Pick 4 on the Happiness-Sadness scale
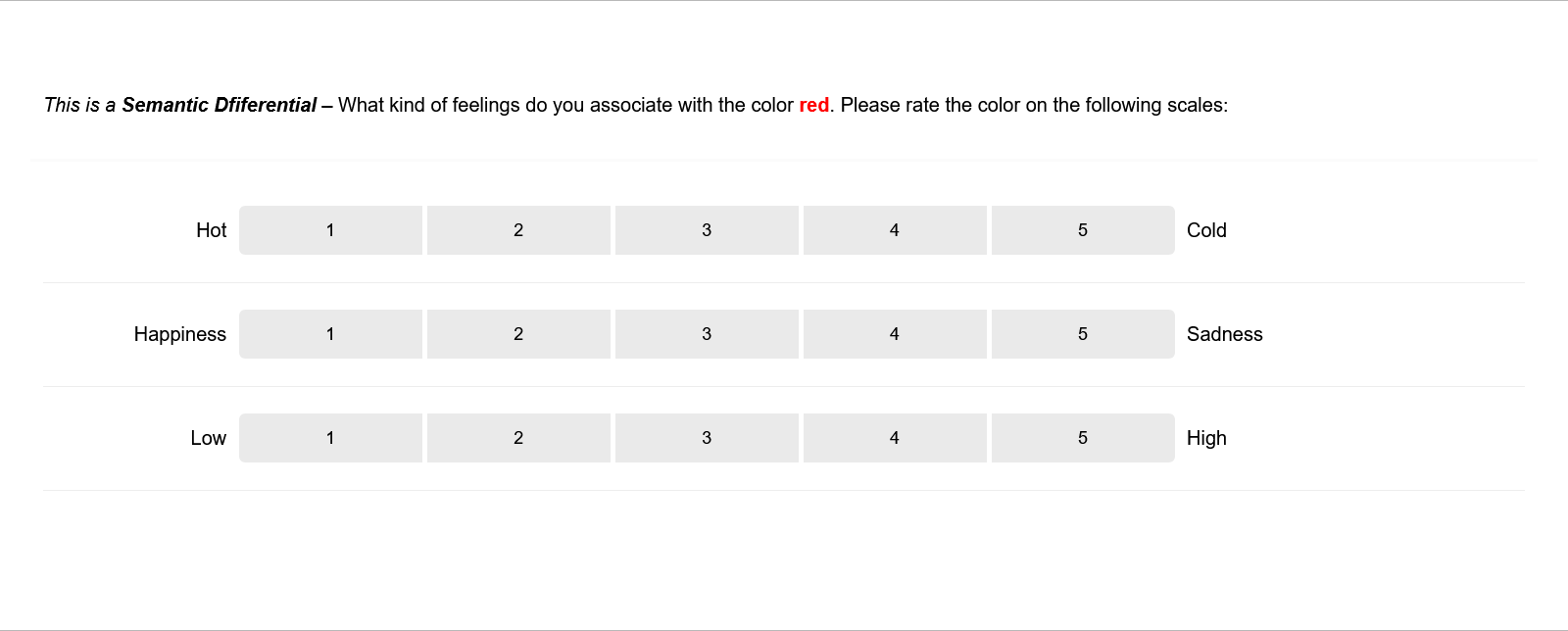The width and height of the screenshot is (1568, 631). pos(895,334)
